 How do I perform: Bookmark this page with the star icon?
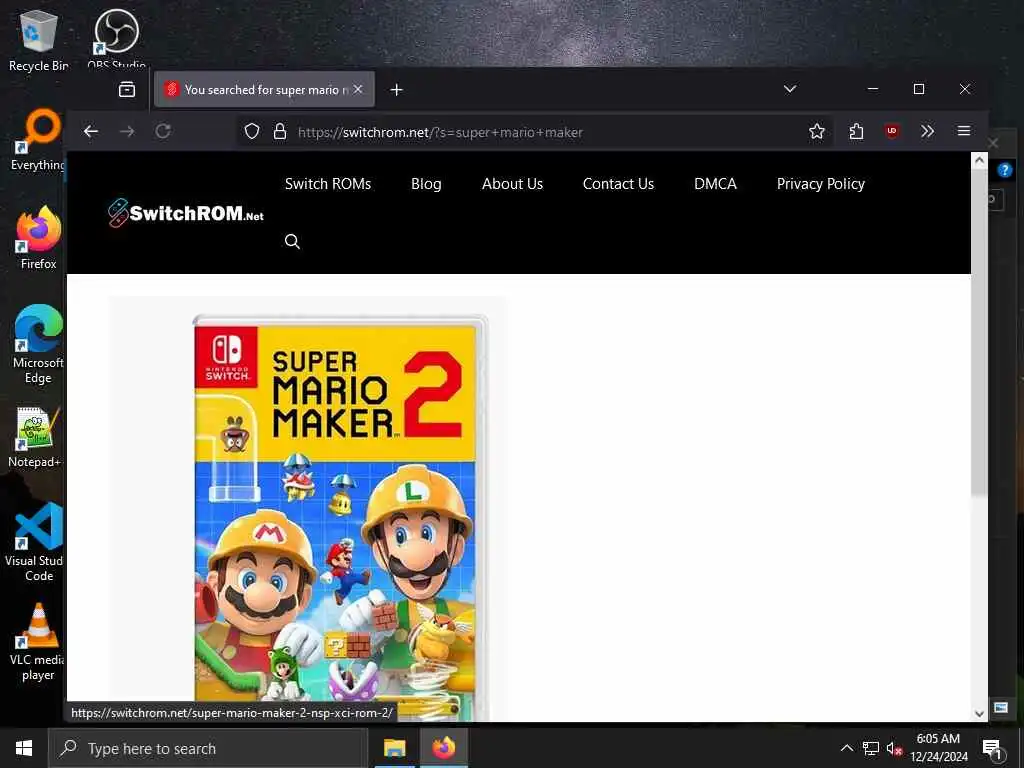coord(816,131)
